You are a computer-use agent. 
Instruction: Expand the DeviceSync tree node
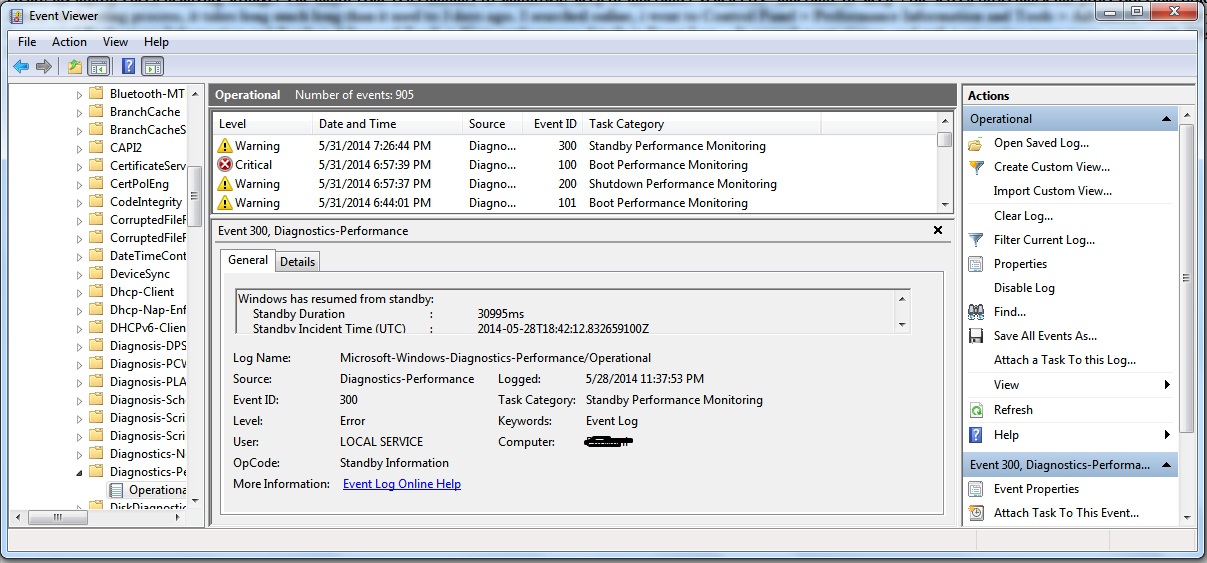(80, 274)
